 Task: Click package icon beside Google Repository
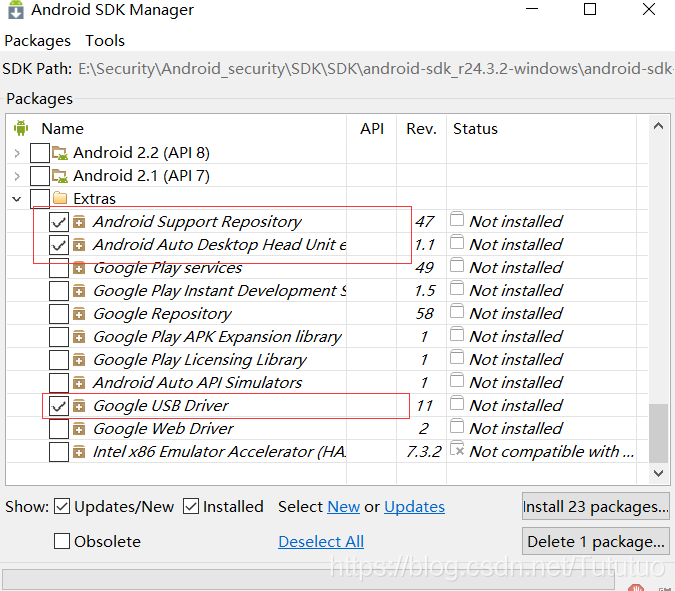click(79, 314)
